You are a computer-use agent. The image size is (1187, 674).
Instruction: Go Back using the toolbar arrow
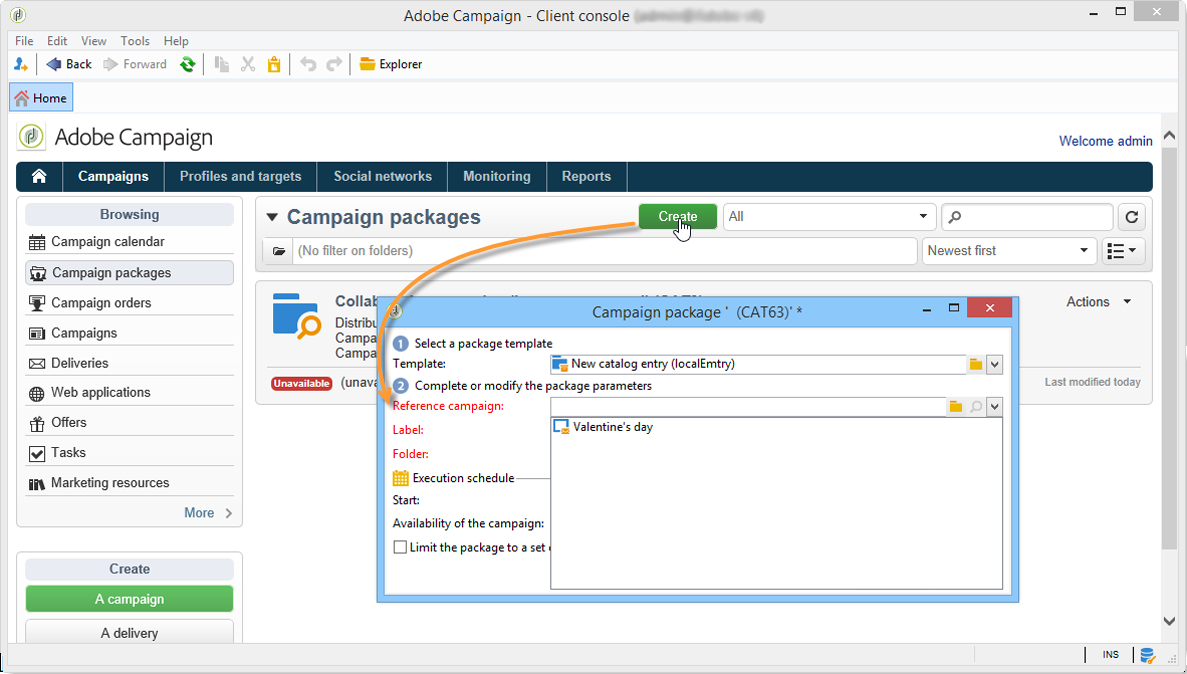(x=69, y=64)
